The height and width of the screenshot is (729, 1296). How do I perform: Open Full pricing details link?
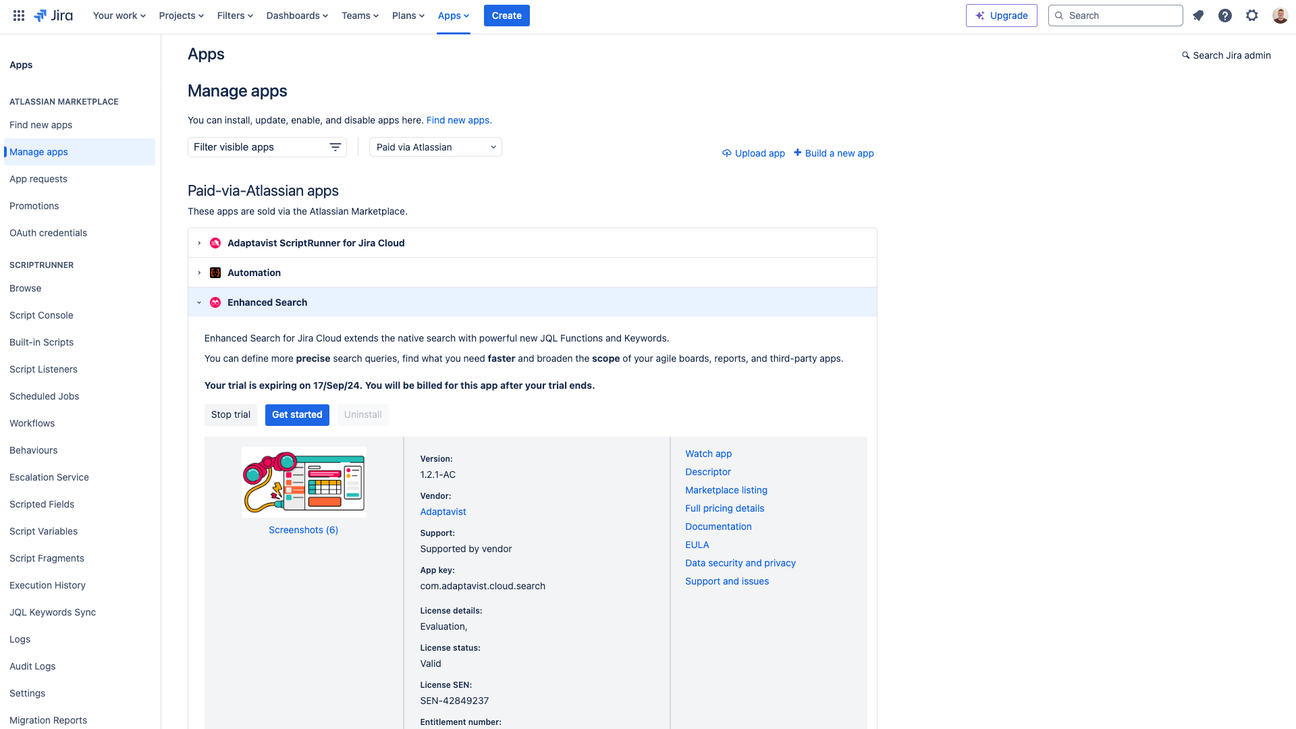click(724, 508)
